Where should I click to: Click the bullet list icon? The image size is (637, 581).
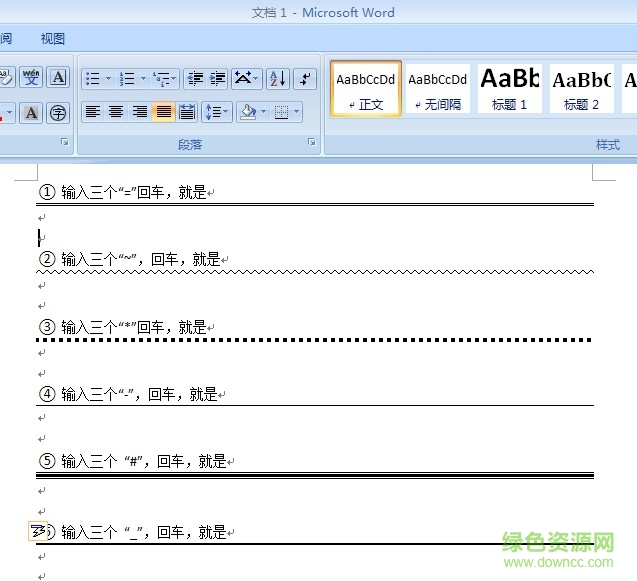92,78
